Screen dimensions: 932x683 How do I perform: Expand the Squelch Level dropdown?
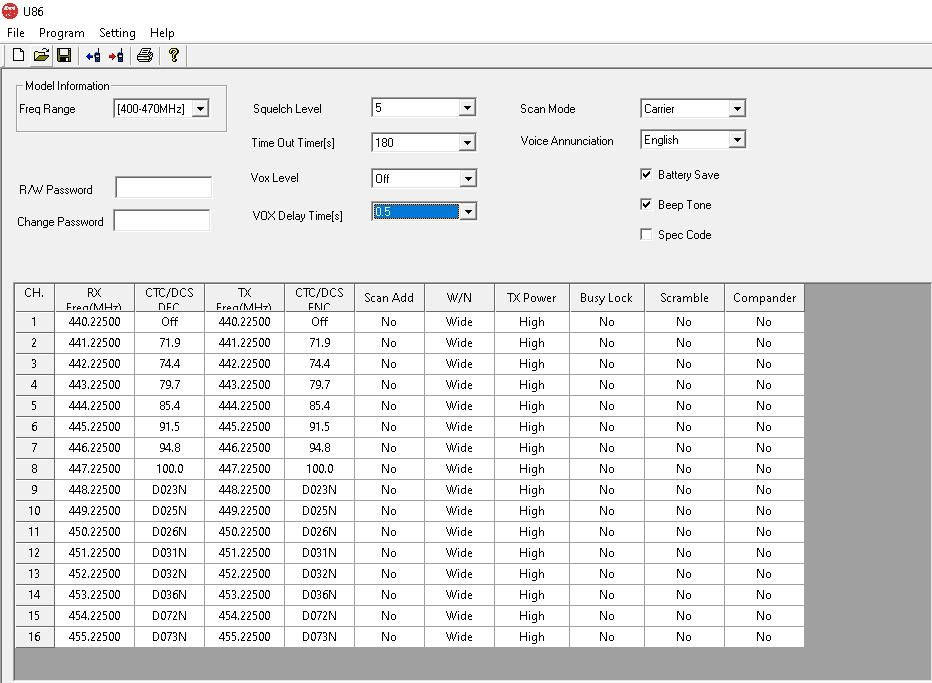(468, 108)
